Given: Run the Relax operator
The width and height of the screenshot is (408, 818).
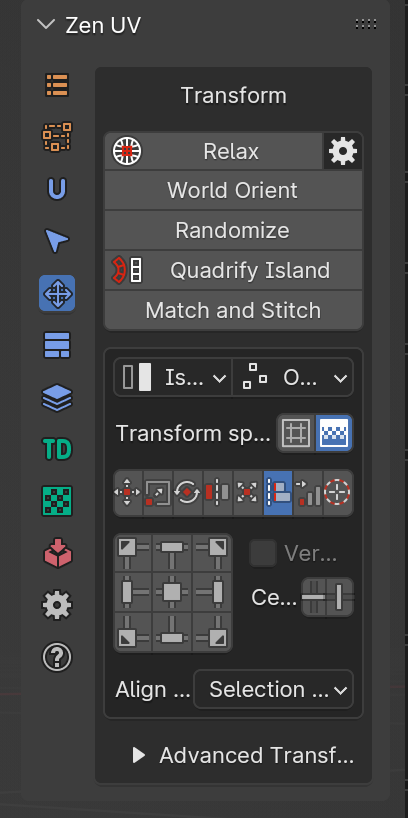Looking at the screenshot, I should (x=213, y=151).
